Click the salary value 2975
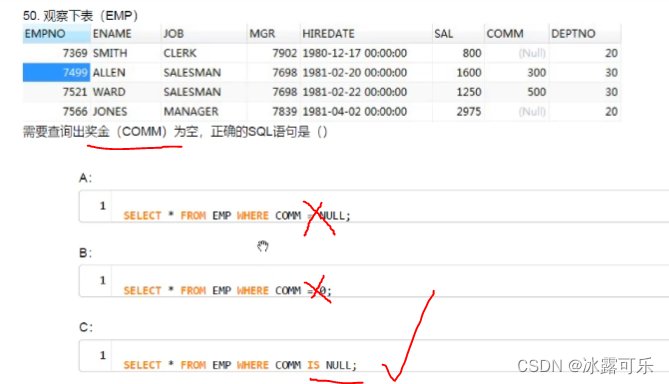 click(x=469, y=112)
